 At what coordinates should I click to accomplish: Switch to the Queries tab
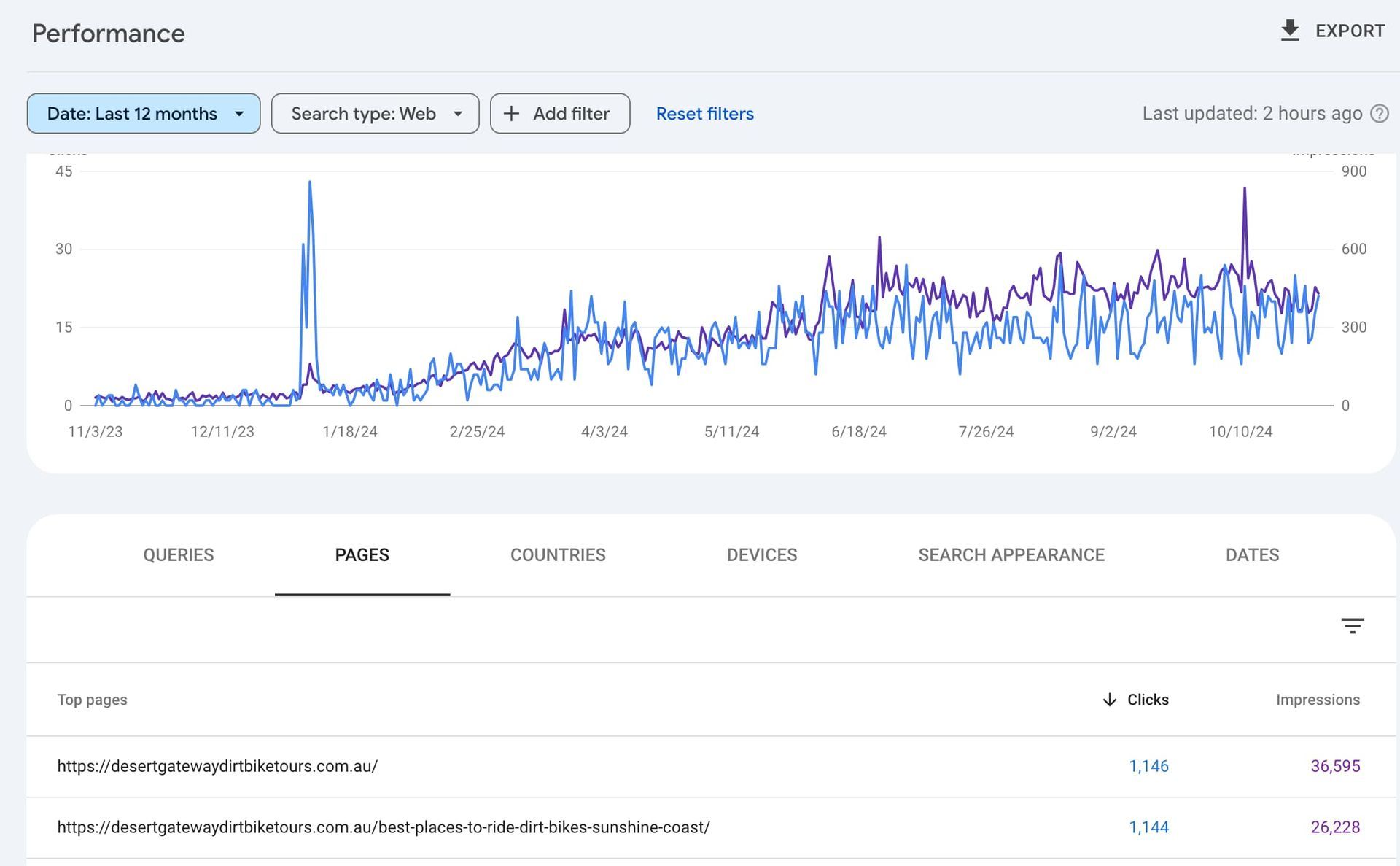[178, 554]
